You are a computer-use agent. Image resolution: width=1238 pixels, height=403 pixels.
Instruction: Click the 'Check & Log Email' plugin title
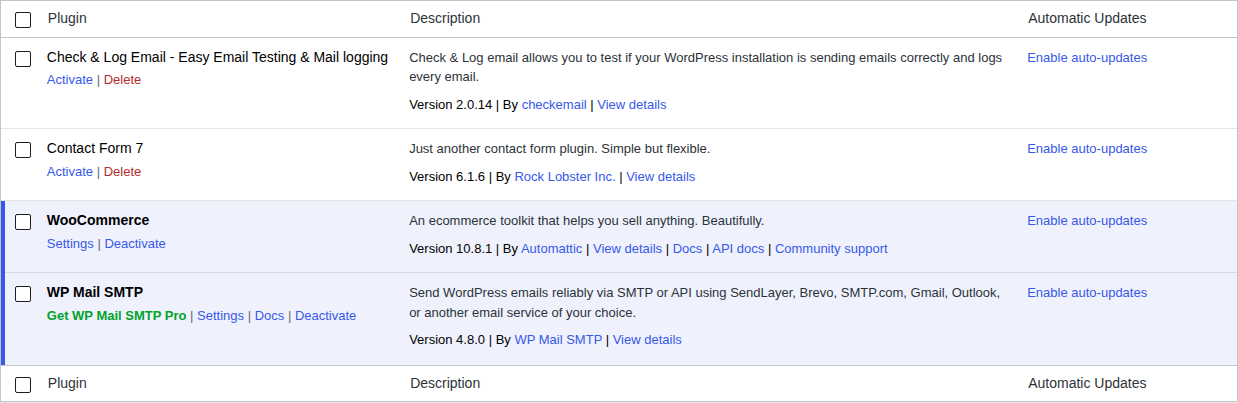click(x=217, y=57)
